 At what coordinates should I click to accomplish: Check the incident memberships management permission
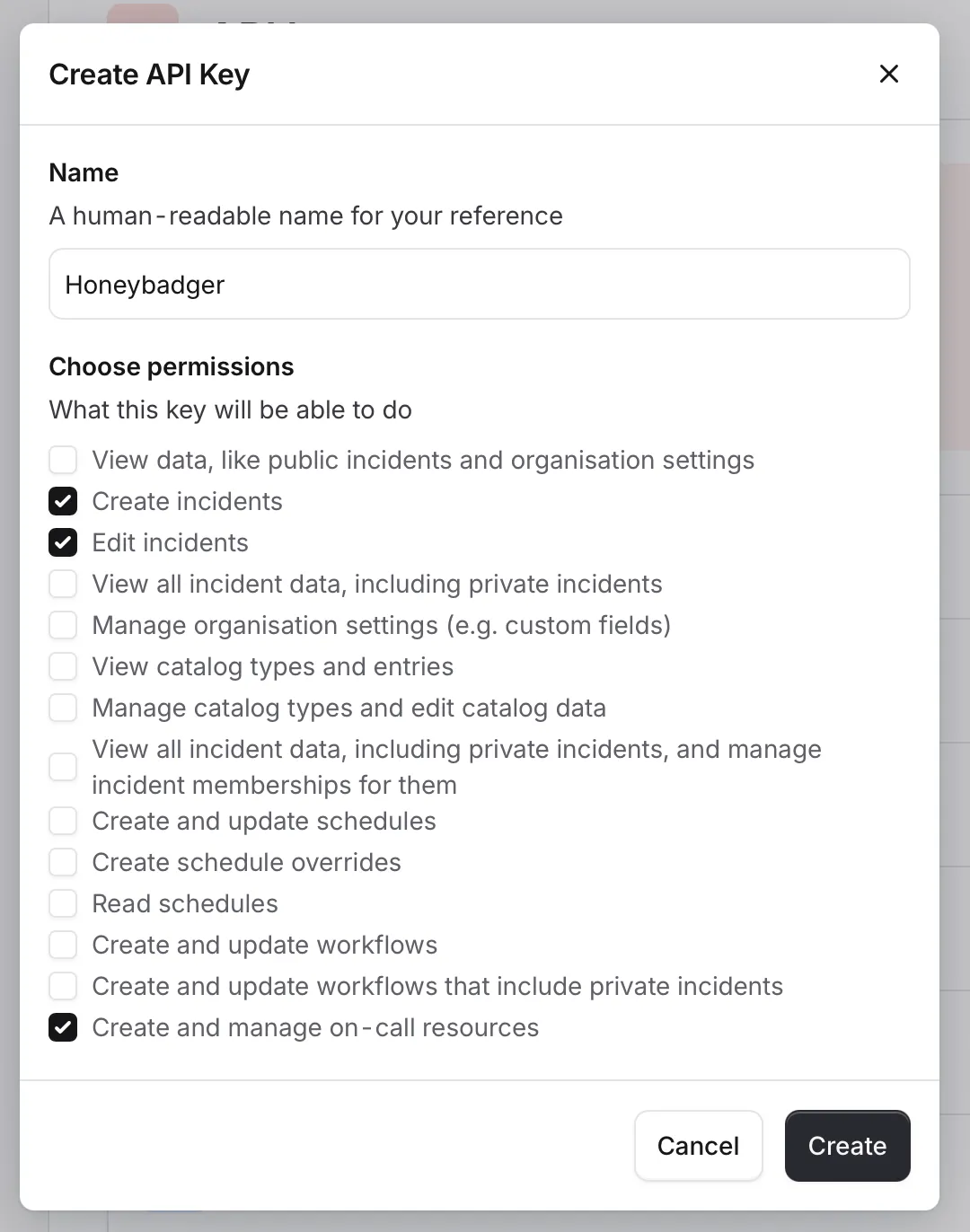coord(63,767)
